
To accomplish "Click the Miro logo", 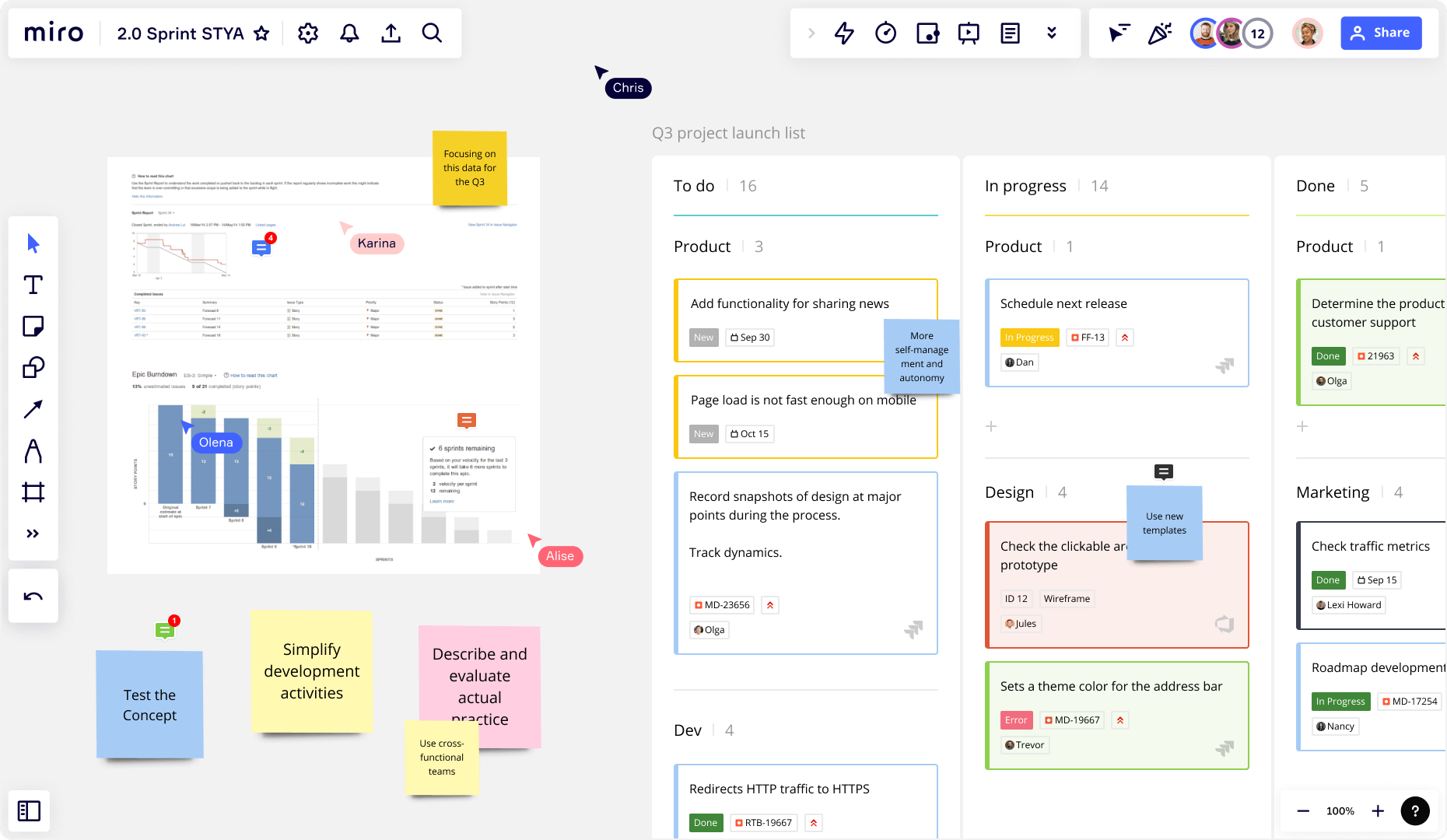I will (53, 33).
